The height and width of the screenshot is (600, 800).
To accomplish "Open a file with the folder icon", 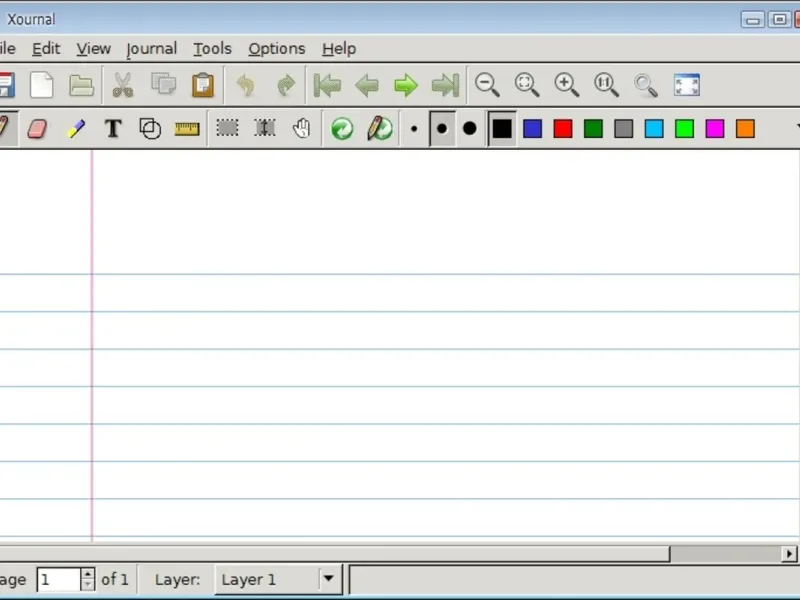I will [81, 85].
